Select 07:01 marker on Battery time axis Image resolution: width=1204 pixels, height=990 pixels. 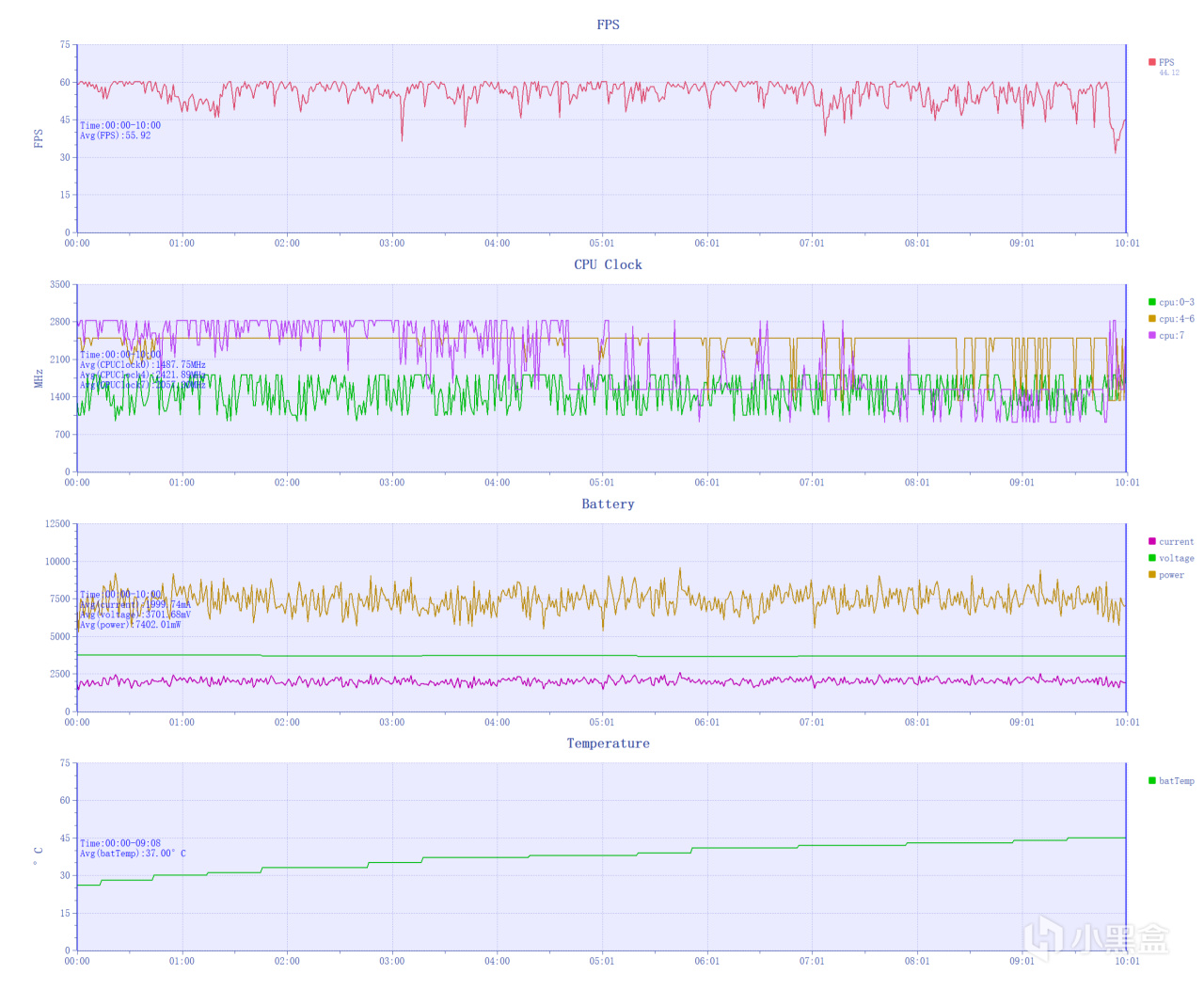[812, 722]
